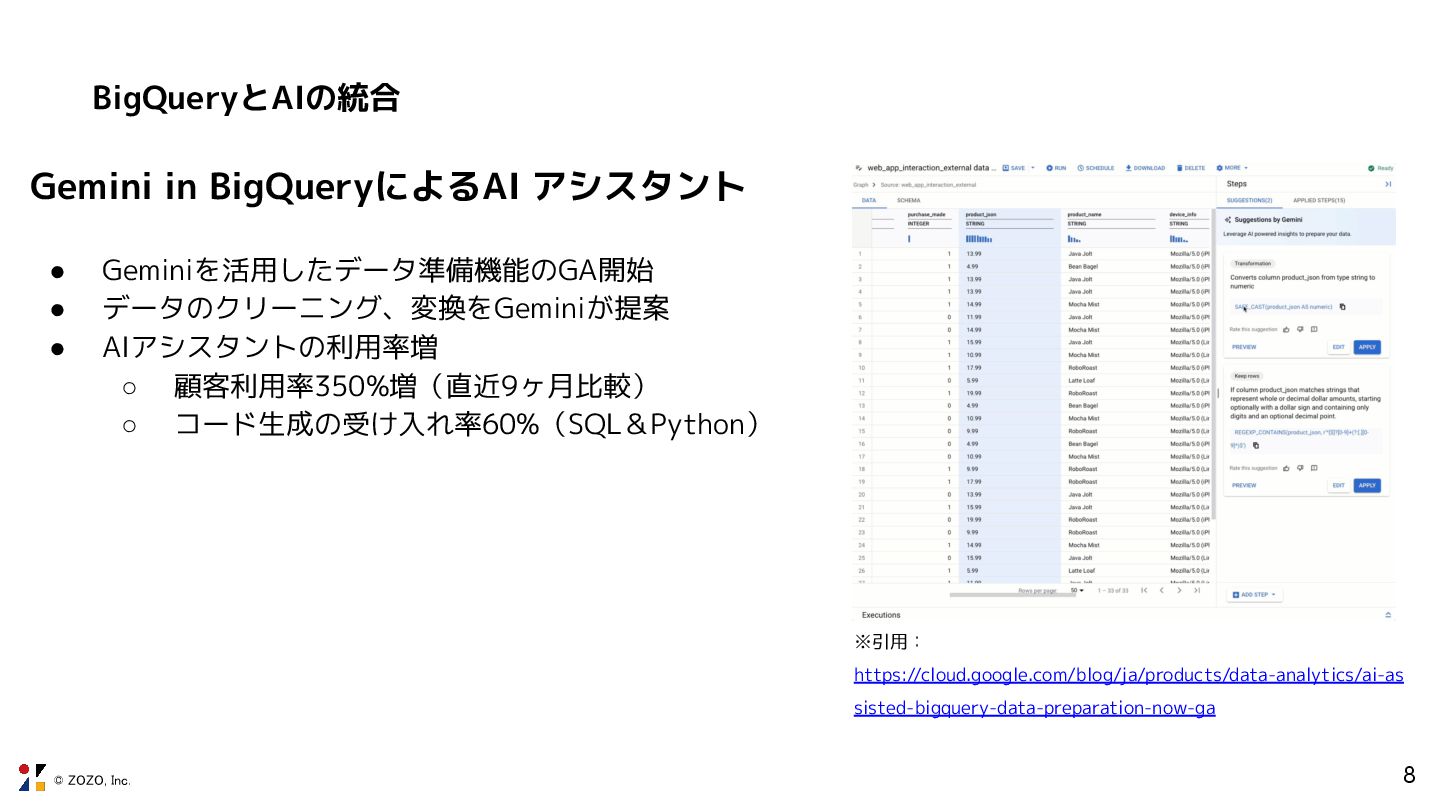Switch to the SCHEMA tab
This screenshot has height=810, width=1440.
pos(909,201)
